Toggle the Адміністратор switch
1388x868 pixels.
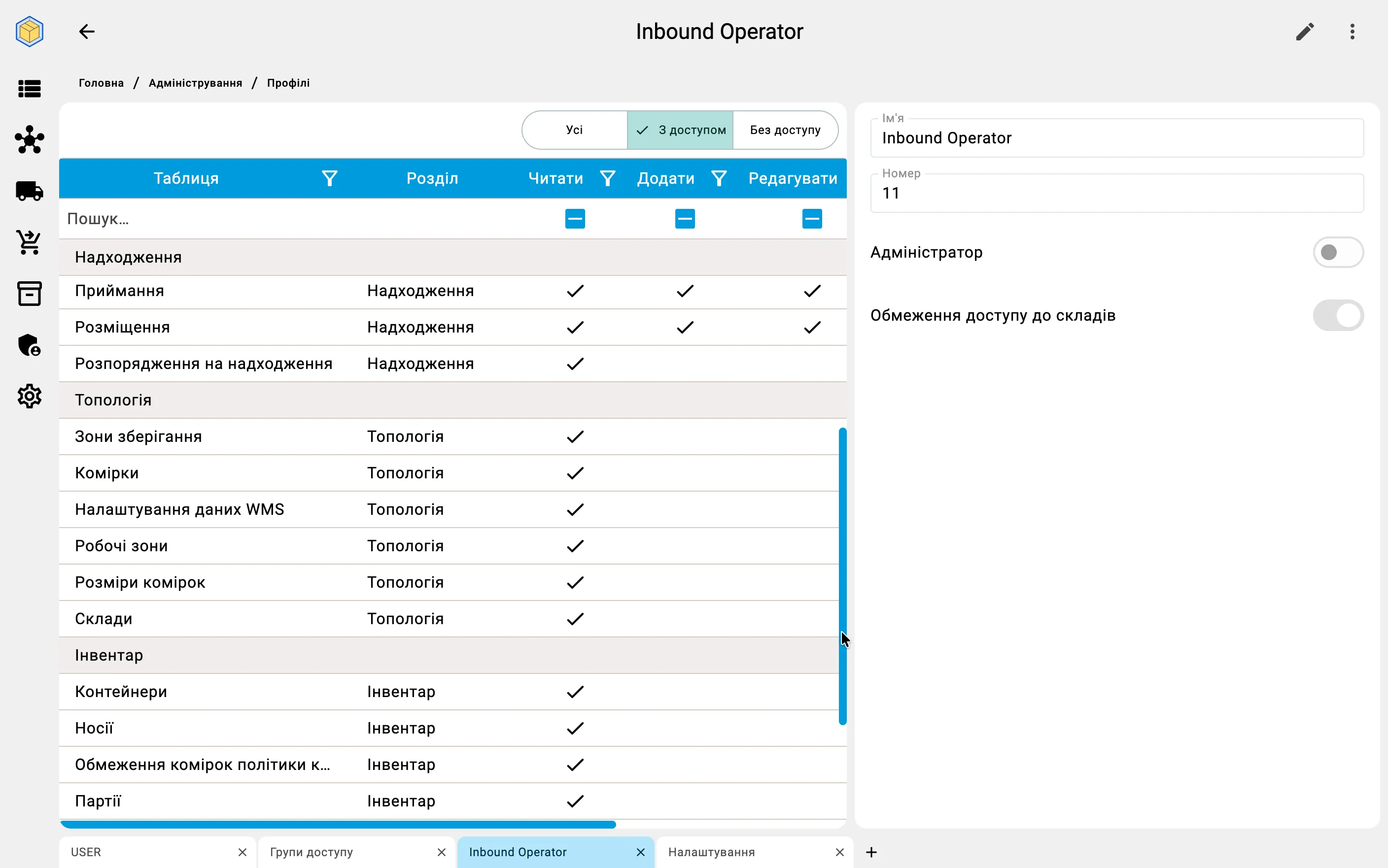tap(1338, 252)
